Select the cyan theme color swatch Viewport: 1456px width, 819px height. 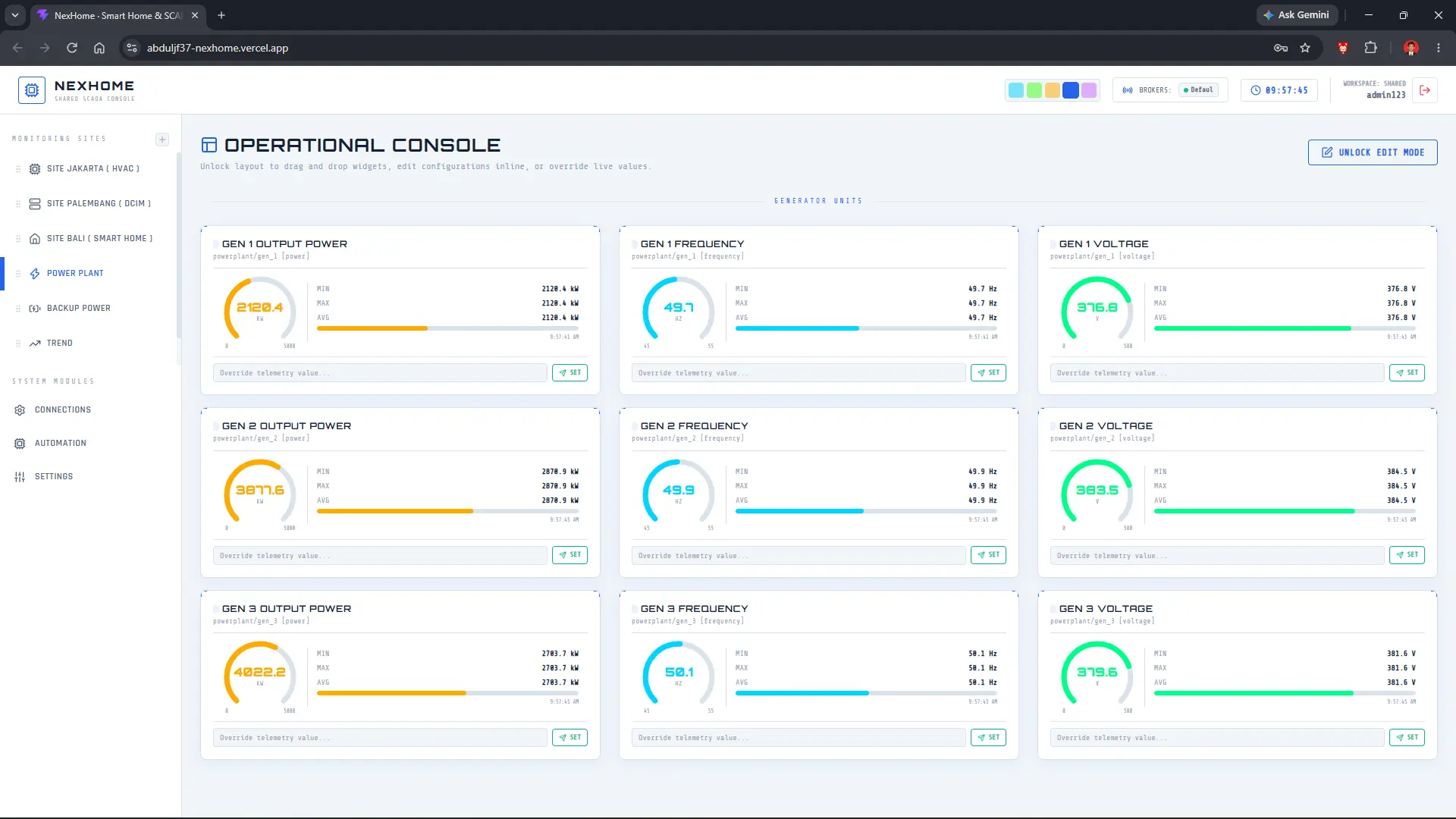pyautogui.click(x=1016, y=90)
